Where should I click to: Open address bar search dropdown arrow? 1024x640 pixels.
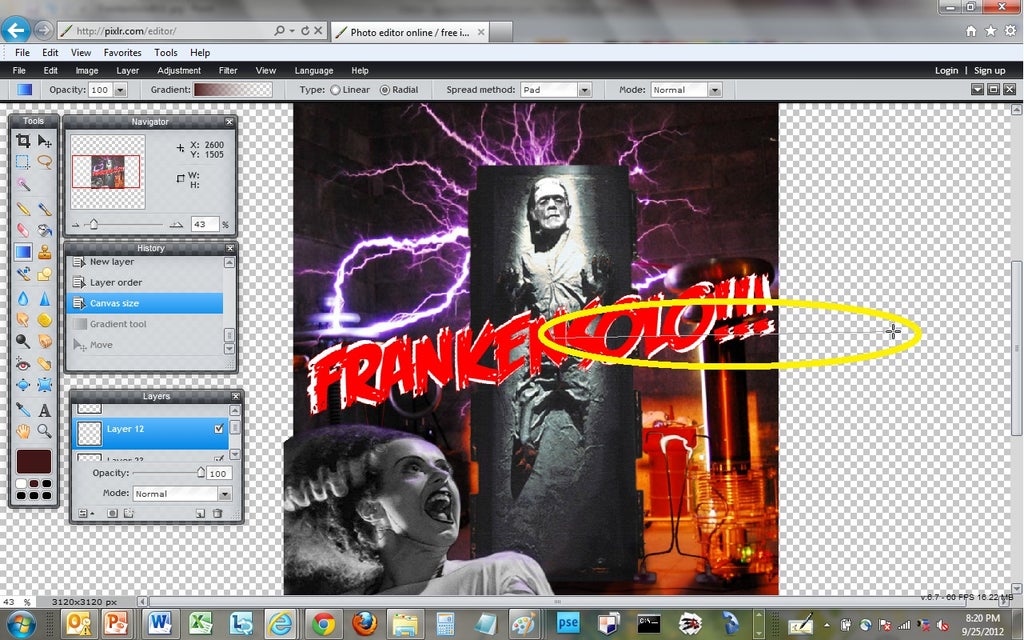[291, 31]
